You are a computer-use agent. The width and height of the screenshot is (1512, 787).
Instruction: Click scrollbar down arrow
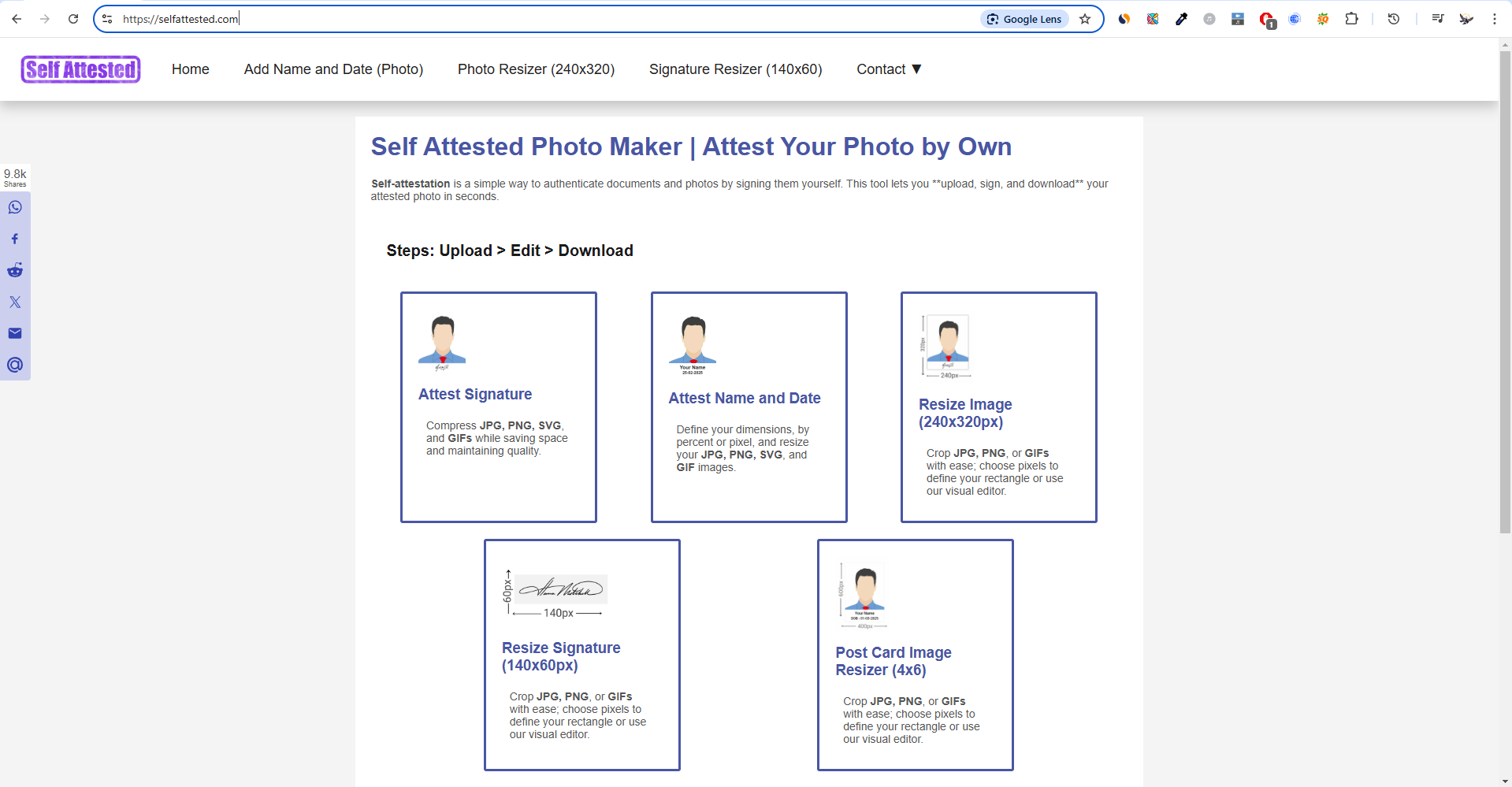[1505, 781]
